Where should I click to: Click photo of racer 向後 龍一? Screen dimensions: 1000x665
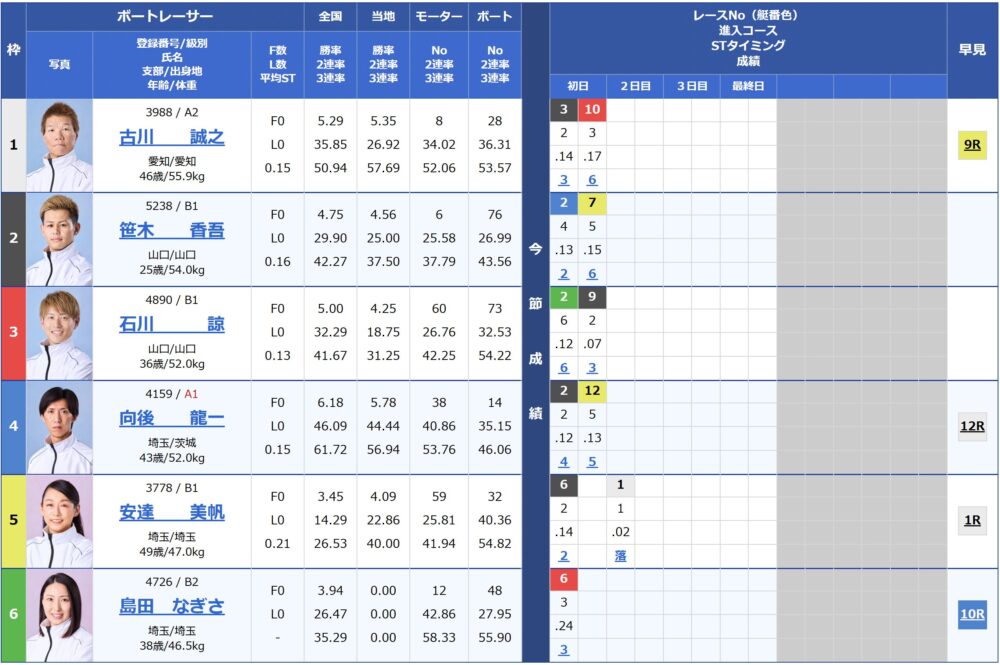tap(59, 427)
